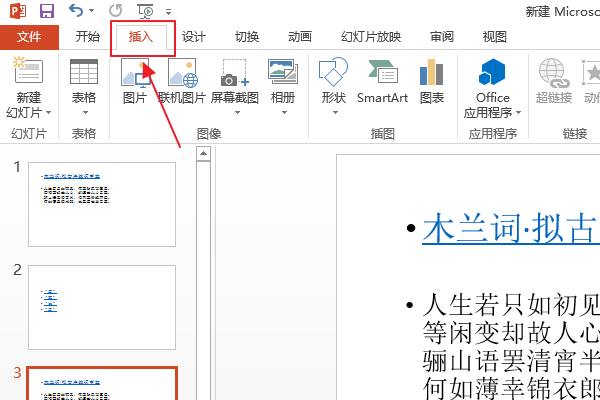Open the 幻灯片放映 (Slide Show) tab
Viewport: 600px width, 400px height.
coord(371,37)
